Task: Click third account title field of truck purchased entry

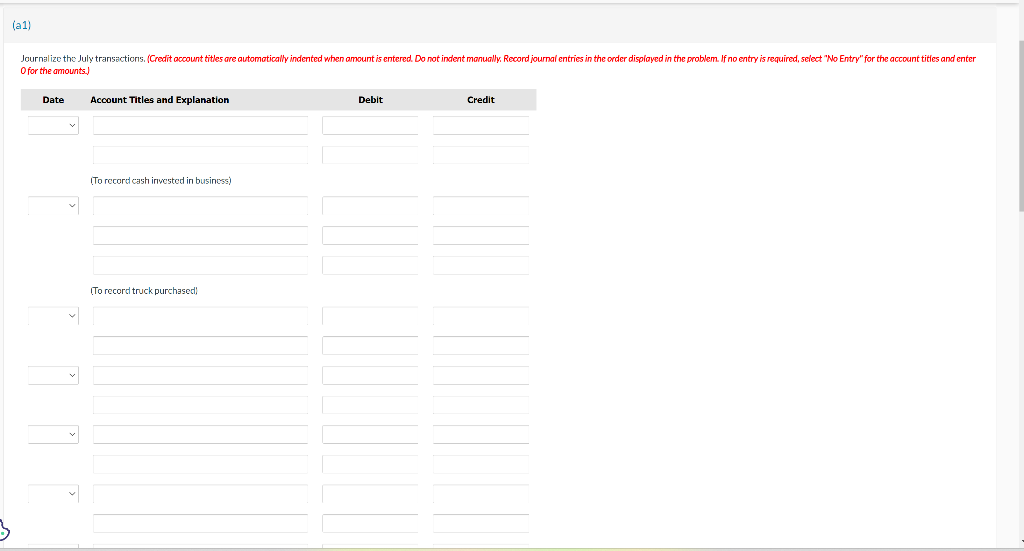Action: [x=200, y=266]
